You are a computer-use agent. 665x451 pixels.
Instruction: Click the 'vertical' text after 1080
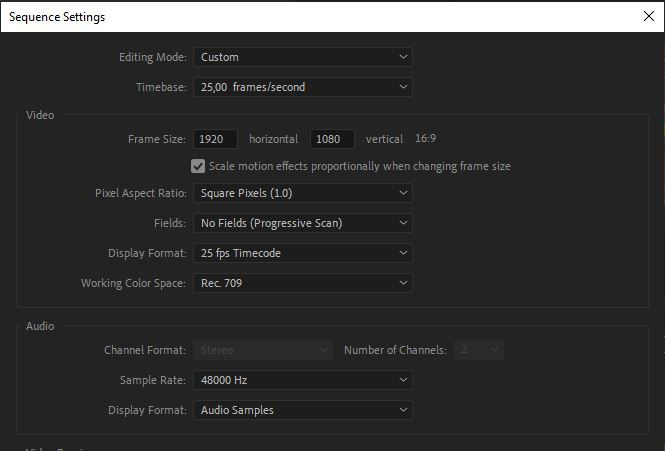pos(384,139)
